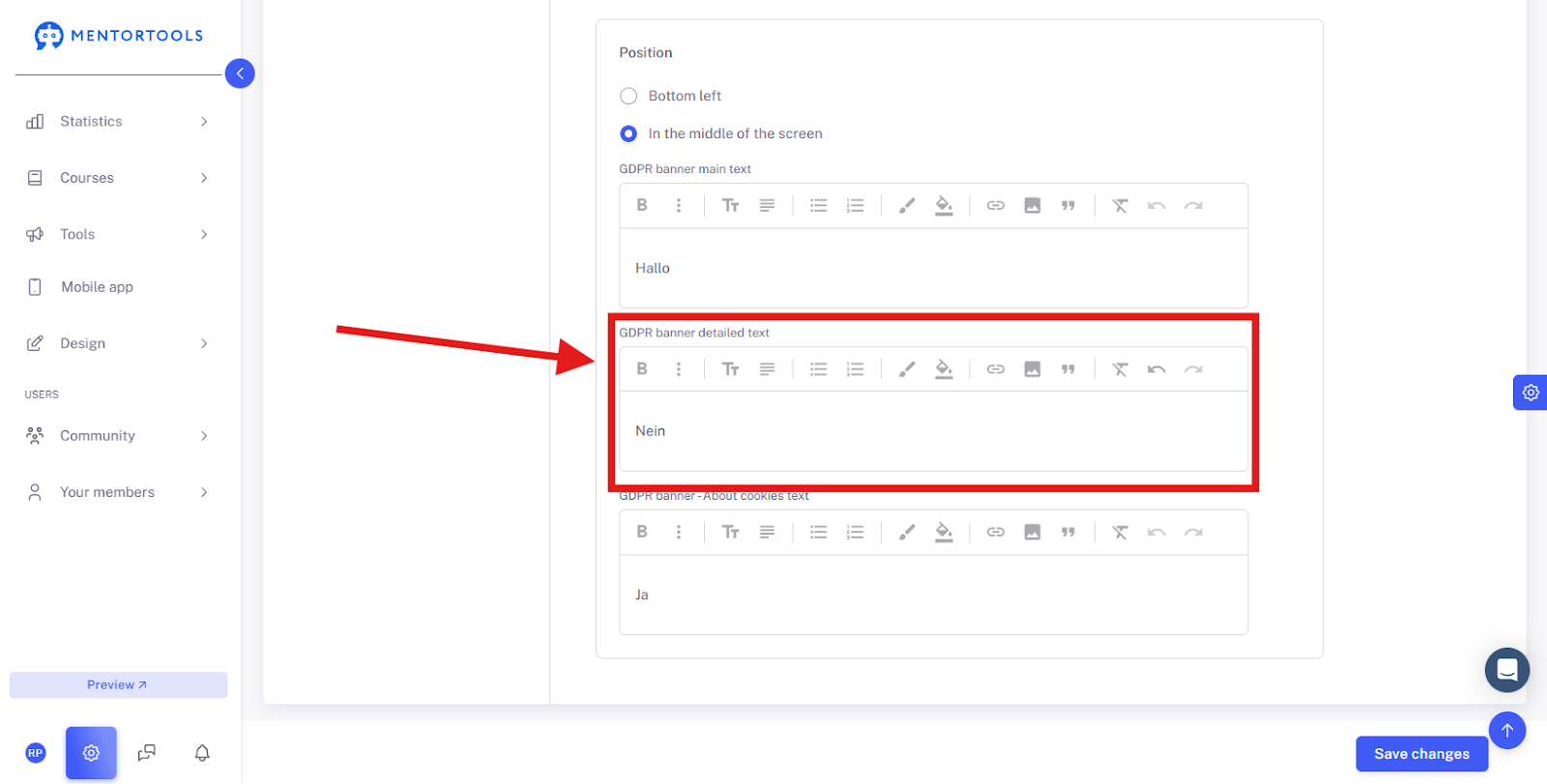Image resolution: width=1547 pixels, height=784 pixels.
Task: Open text size tool in detailed text toolbar
Action: point(731,368)
